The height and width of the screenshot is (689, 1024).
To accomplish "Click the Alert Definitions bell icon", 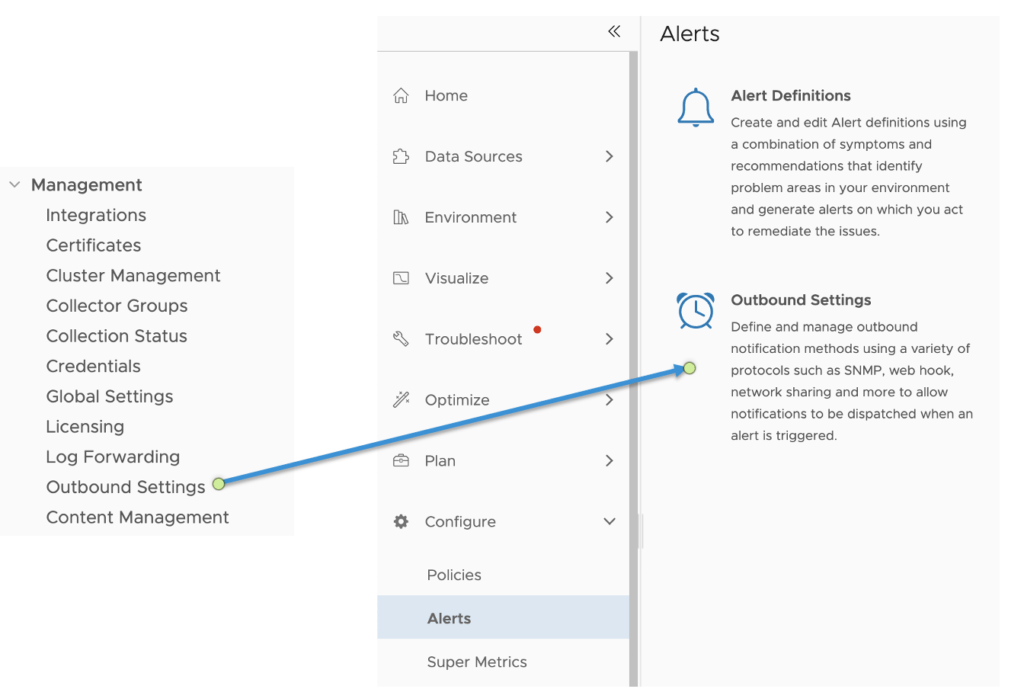I will (696, 107).
